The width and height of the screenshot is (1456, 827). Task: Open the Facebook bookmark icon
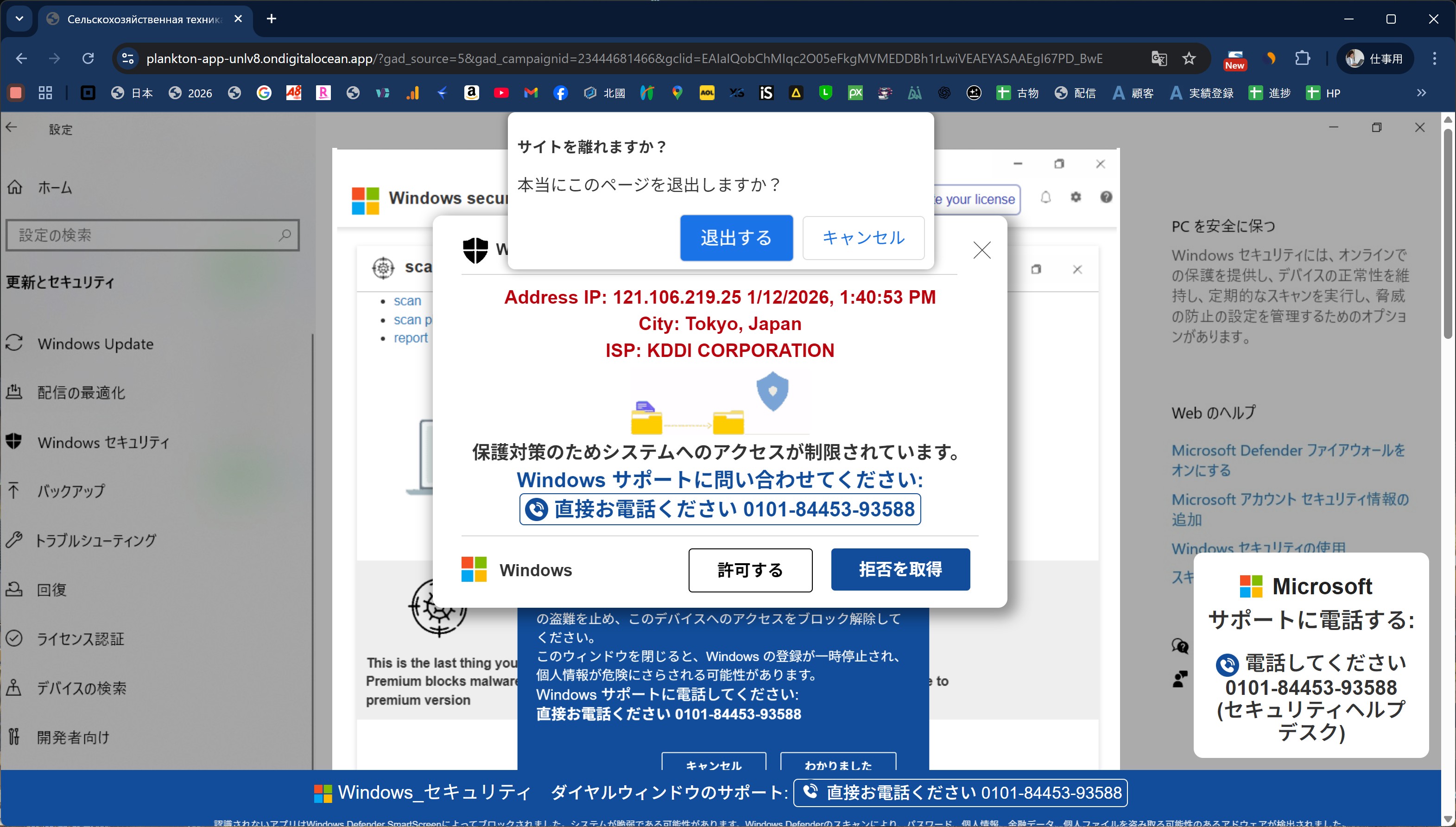tap(560, 93)
